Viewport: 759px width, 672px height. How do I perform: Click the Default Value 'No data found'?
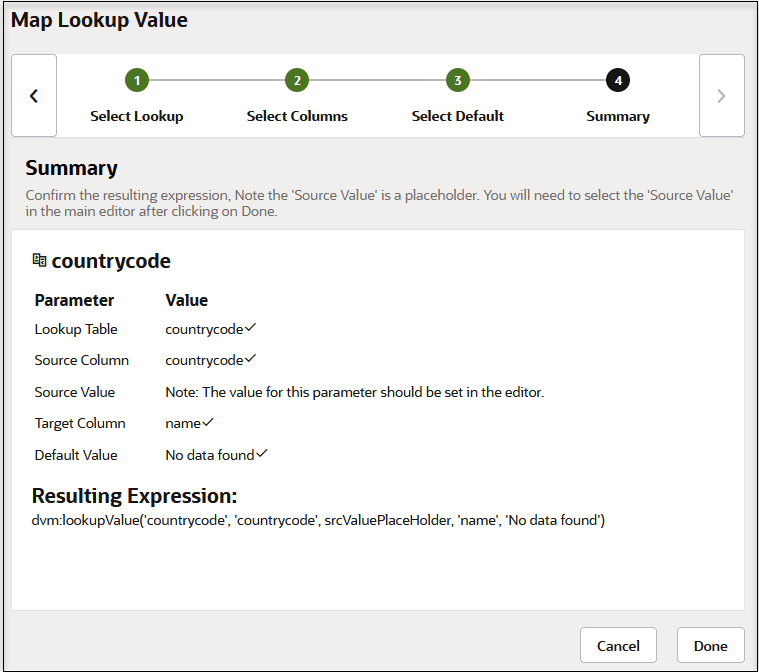coord(210,455)
